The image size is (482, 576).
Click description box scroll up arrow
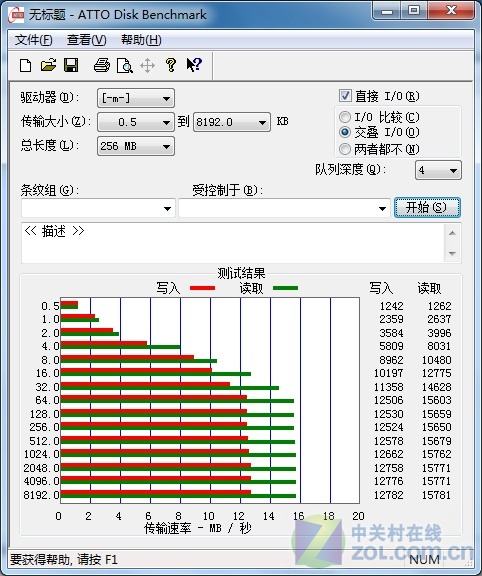tap(452, 233)
